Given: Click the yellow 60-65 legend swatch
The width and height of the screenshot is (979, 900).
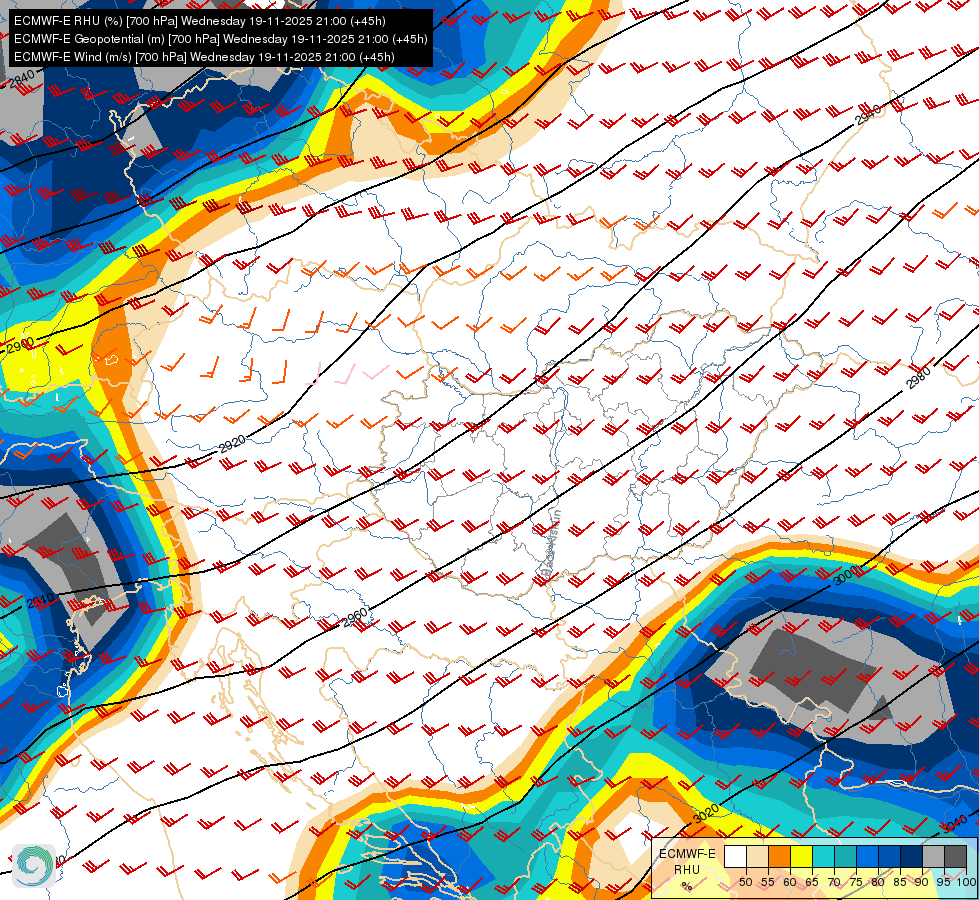Looking at the screenshot, I should [801, 856].
